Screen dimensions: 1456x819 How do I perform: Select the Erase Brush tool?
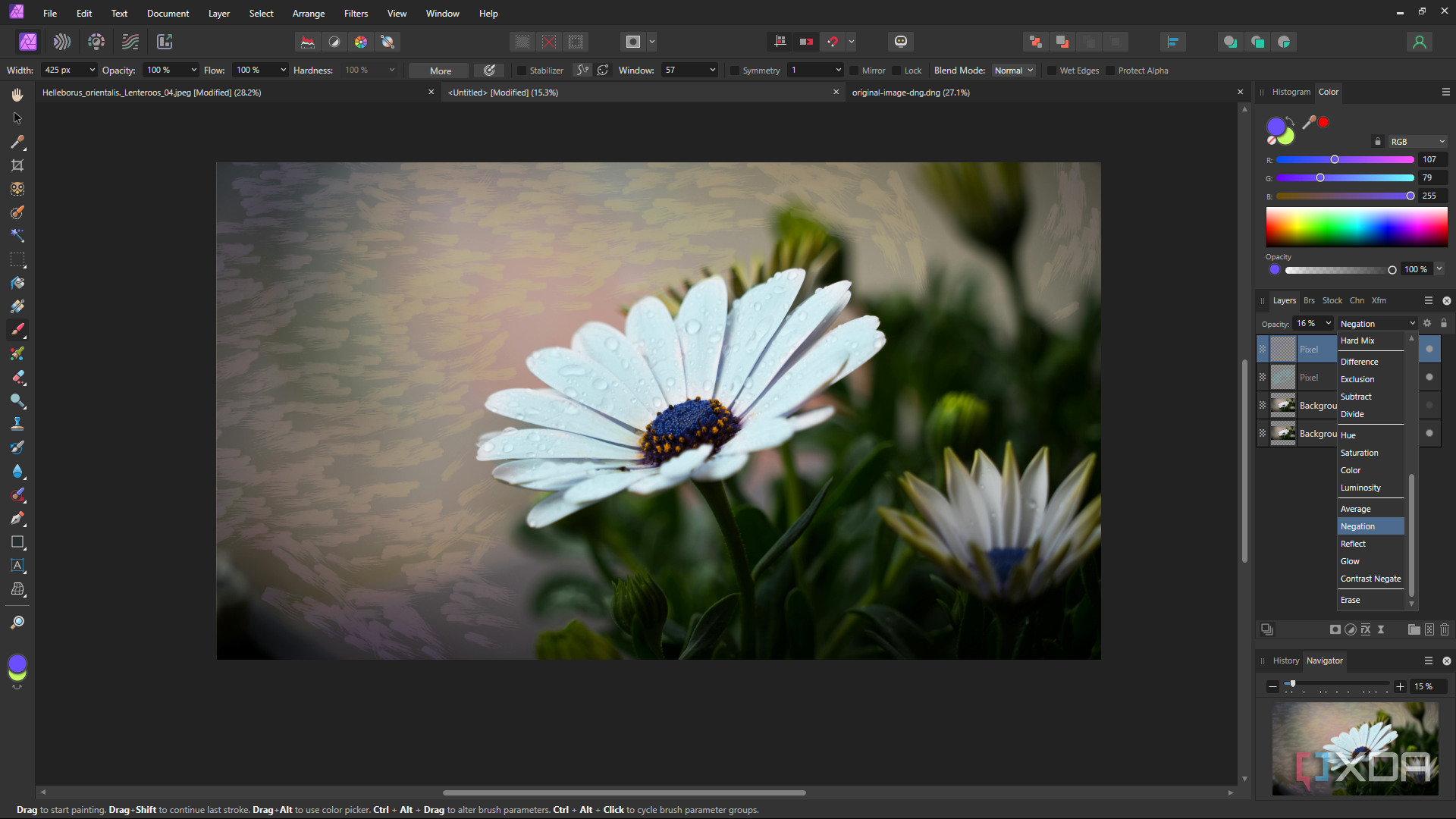[17, 377]
